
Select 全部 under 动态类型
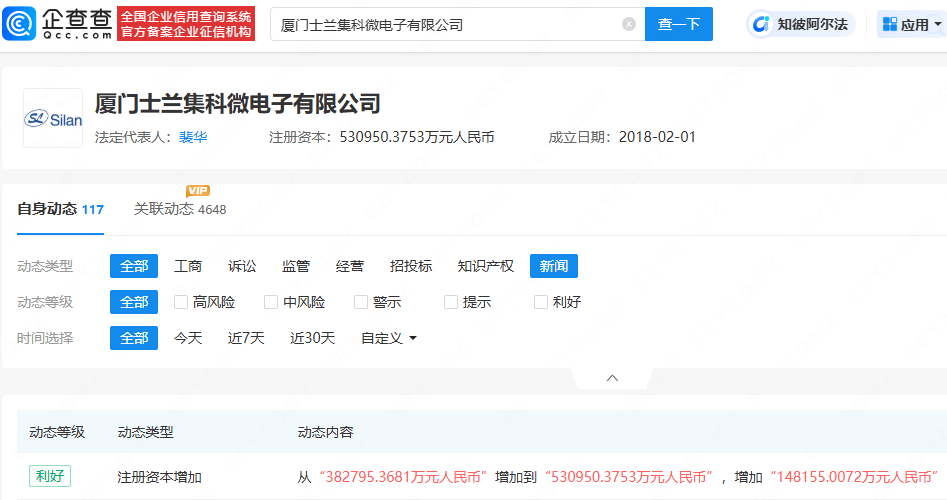(x=134, y=266)
